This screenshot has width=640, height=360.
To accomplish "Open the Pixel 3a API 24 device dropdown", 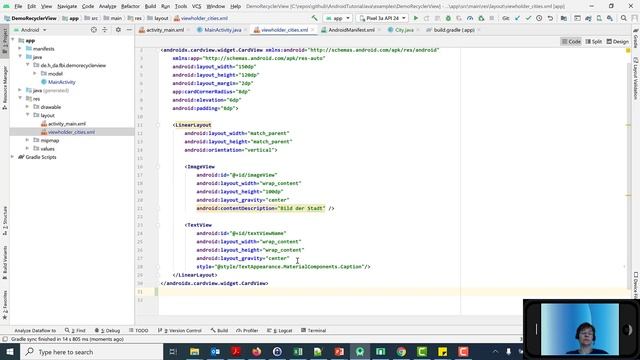I will click(382, 18).
